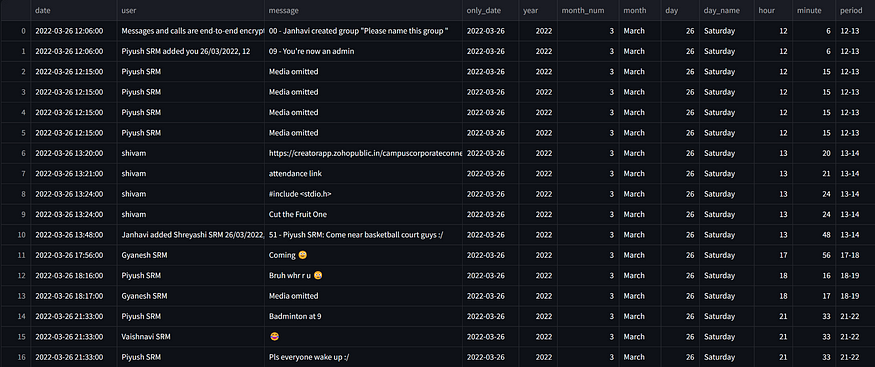This screenshot has width=875, height=367.
Task: Sort by the date column header
Action: pyautogui.click(x=74, y=11)
